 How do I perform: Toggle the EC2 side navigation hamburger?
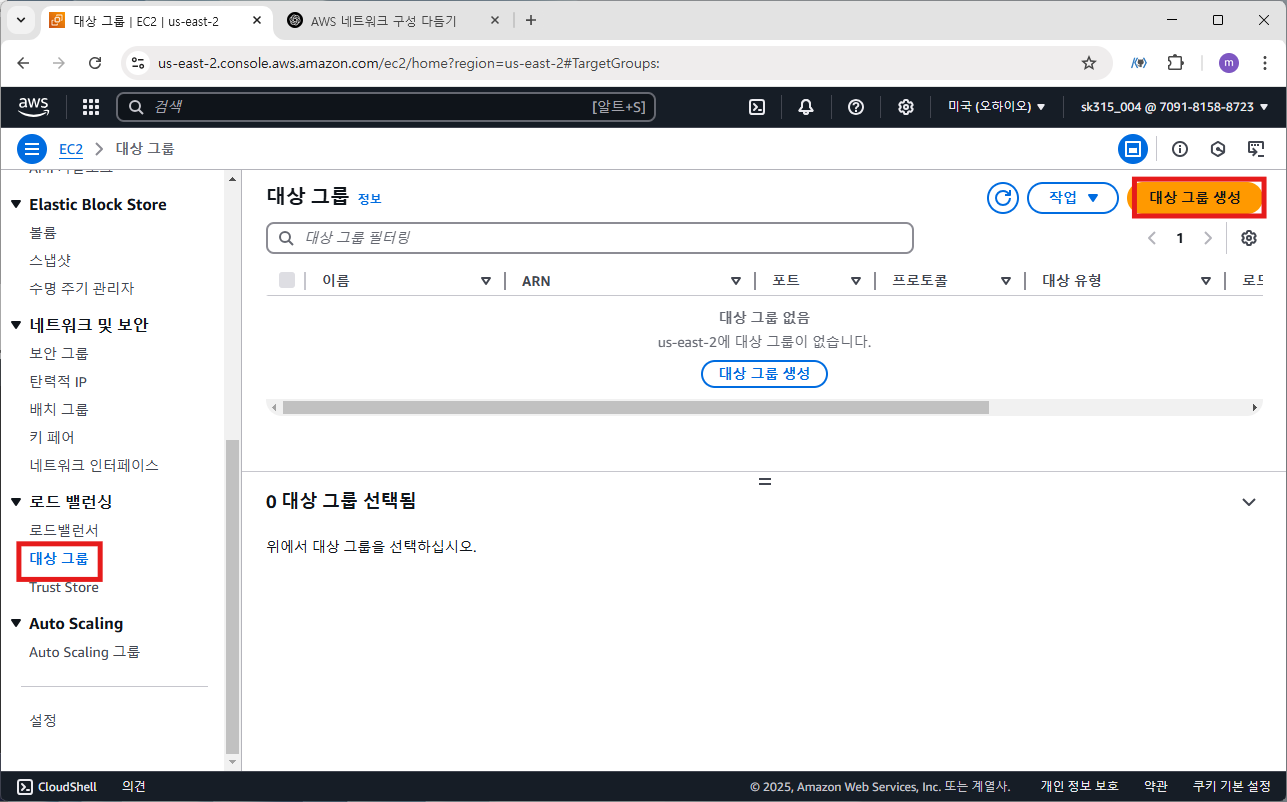pos(32,149)
